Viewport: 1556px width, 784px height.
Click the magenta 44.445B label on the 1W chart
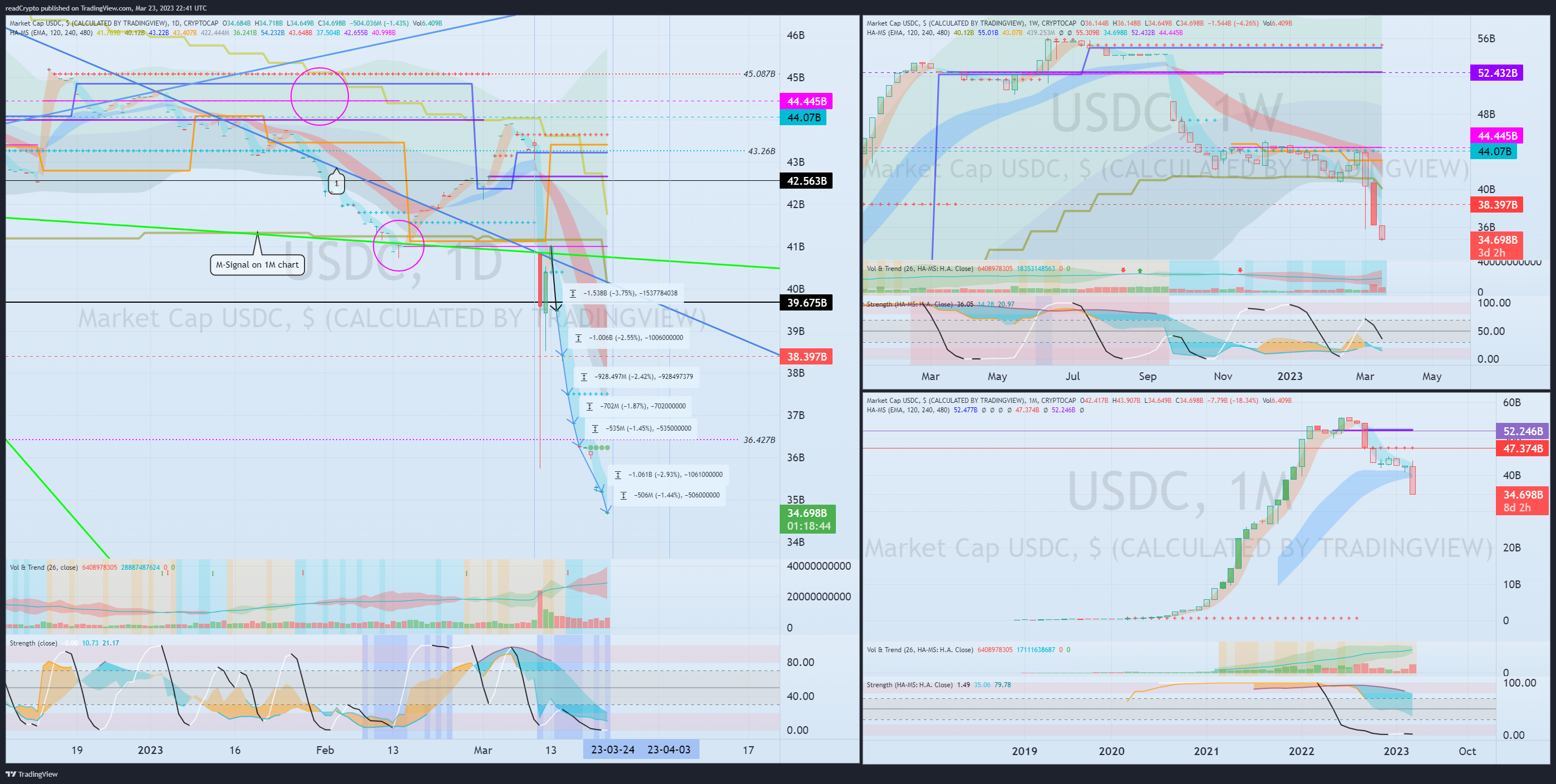tap(1497, 135)
